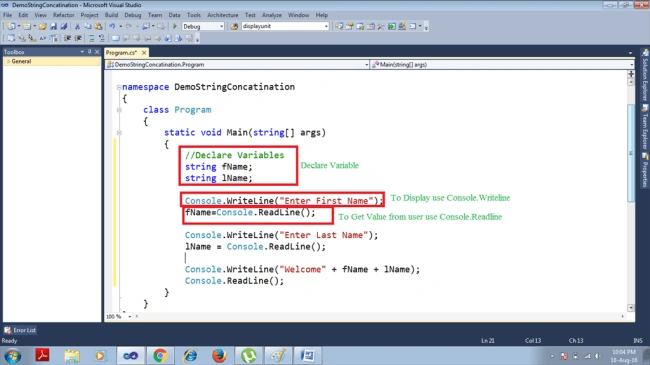The width and height of the screenshot is (650, 365).
Task: Open Google Chrome from the taskbar
Action: coord(160,356)
